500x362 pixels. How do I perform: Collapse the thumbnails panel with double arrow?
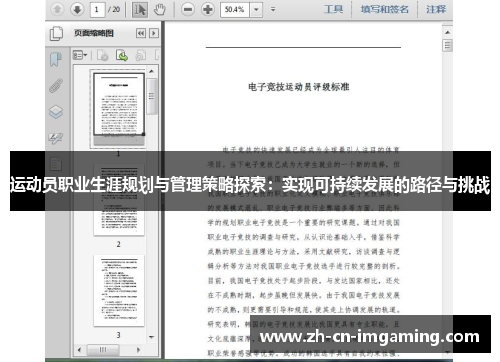tap(141, 33)
